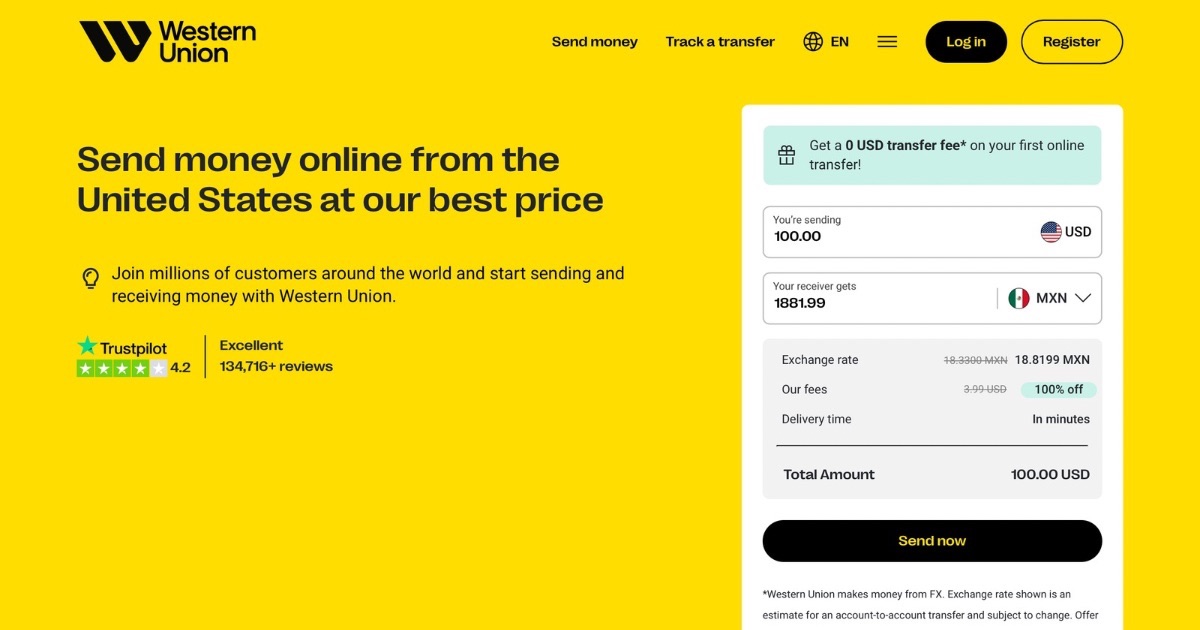1200x630 pixels.
Task: Click the Mexico flag next to MXN
Action: 1019,297
